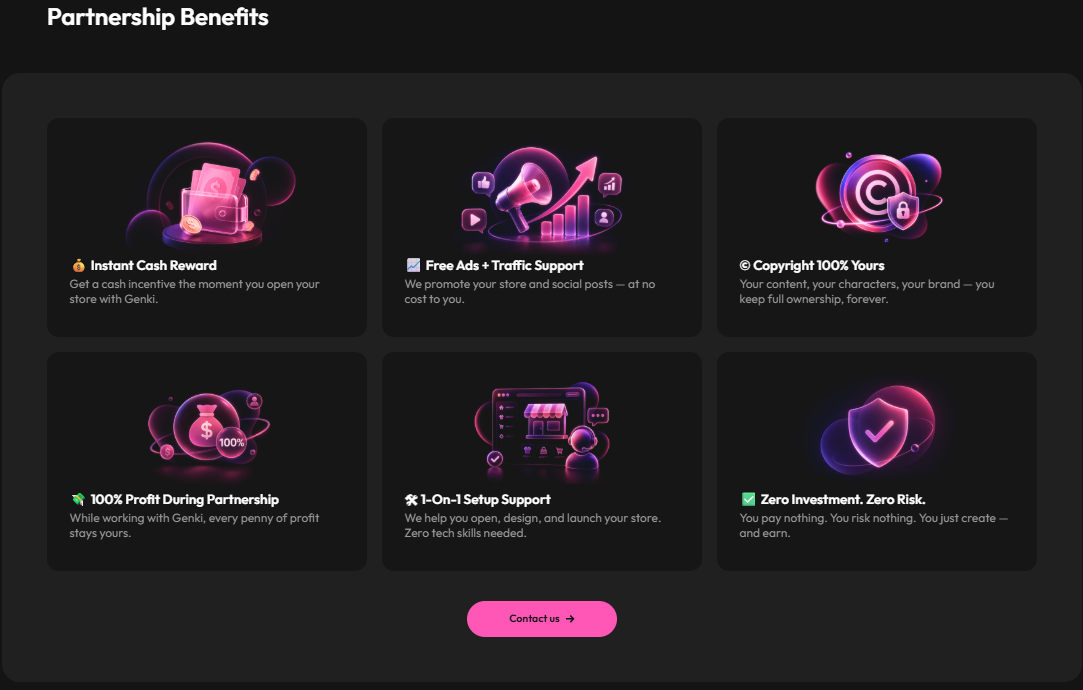1083x690 pixels.
Task: Select the Zero Investment. Zero Risk. heading
Action: pyautogui.click(x=843, y=499)
